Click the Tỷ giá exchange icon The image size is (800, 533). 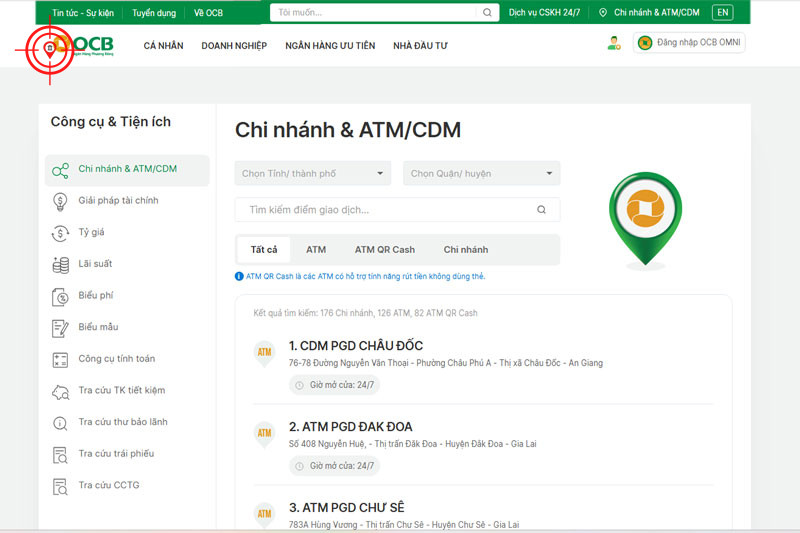tap(60, 234)
